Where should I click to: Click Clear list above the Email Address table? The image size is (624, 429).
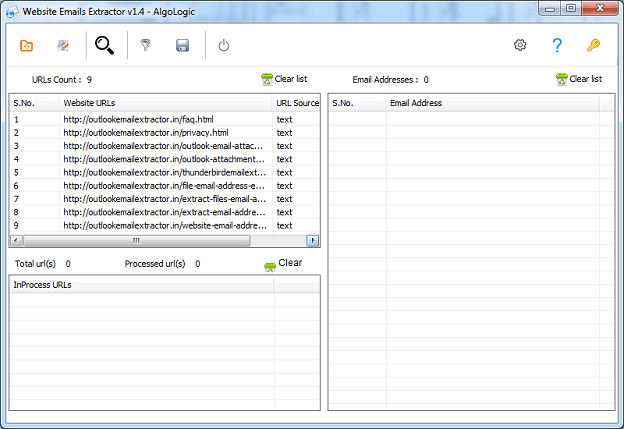(x=579, y=79)
